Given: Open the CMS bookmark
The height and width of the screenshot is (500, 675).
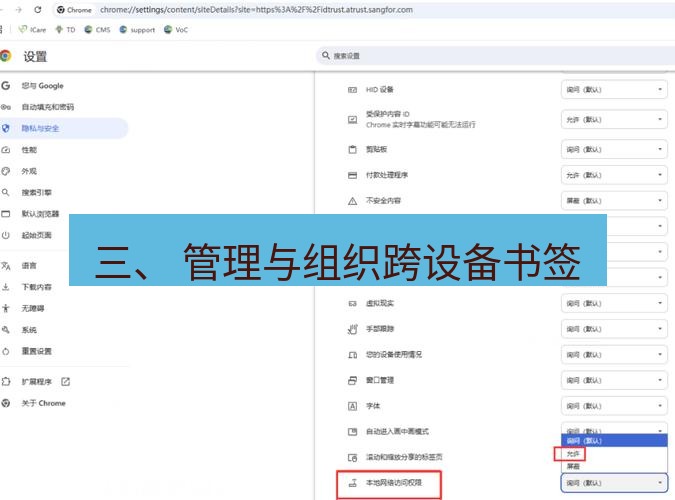Looking at the screenshot, I should coord(97,30).
